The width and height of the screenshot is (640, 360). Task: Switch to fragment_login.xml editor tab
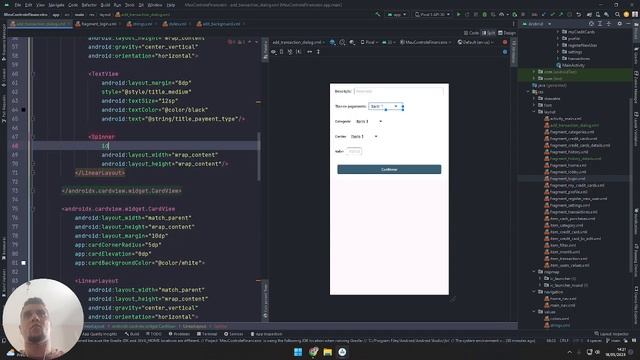click(x=99, y=24)
